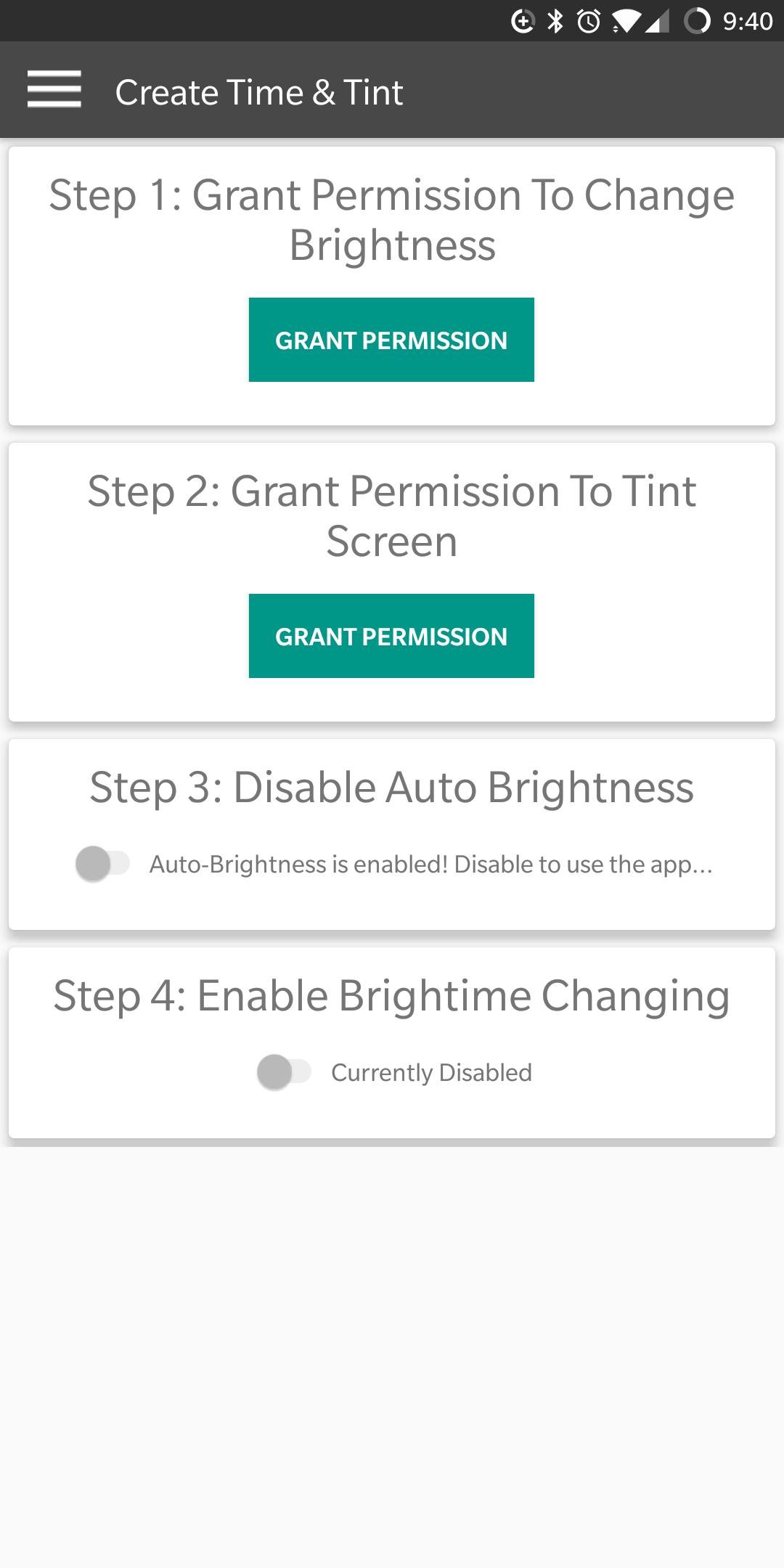The height and width of the screenshot is (1568, 784).
Task: Tap the Step 4 Enable Brightime heading
Action: pyautogui.click(x=392, y=996)
